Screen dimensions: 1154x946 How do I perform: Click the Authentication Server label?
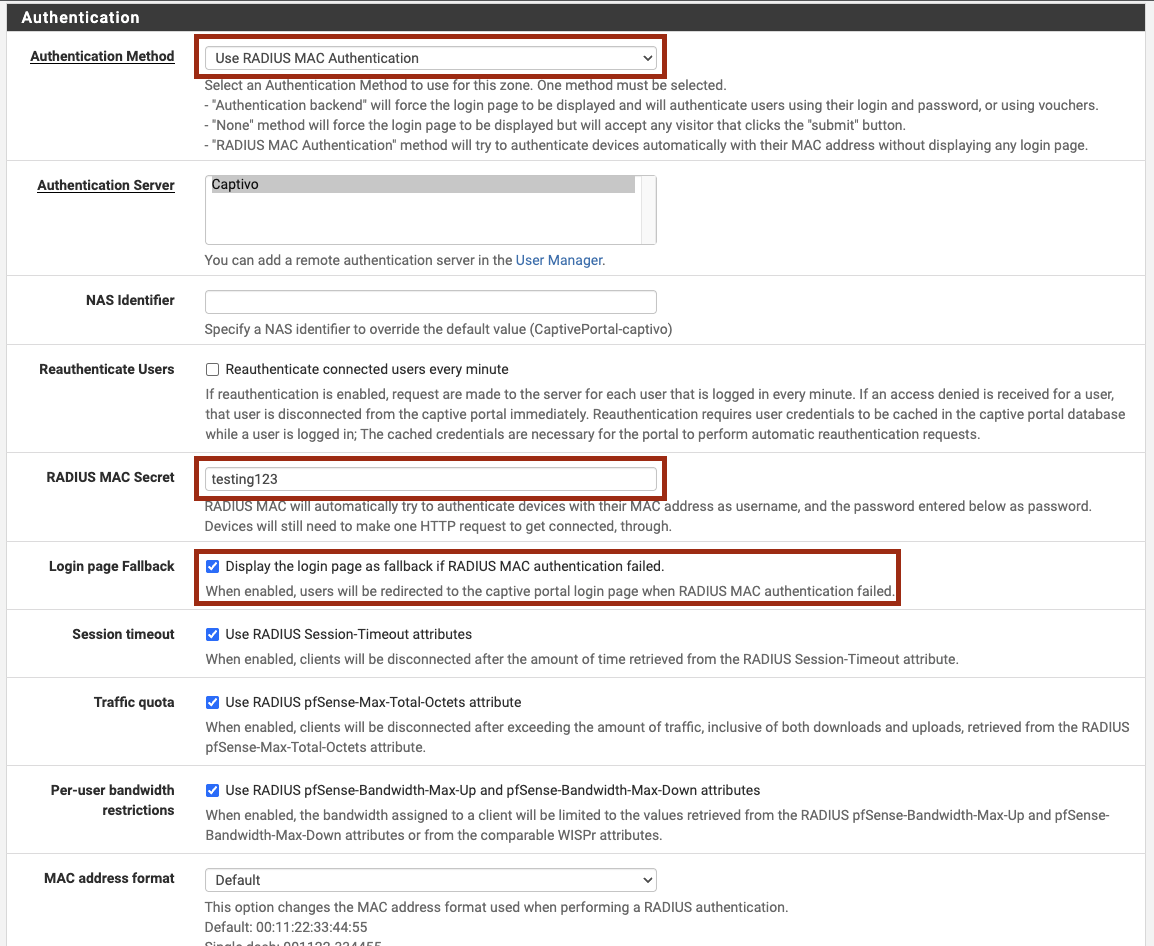[106, 186]
